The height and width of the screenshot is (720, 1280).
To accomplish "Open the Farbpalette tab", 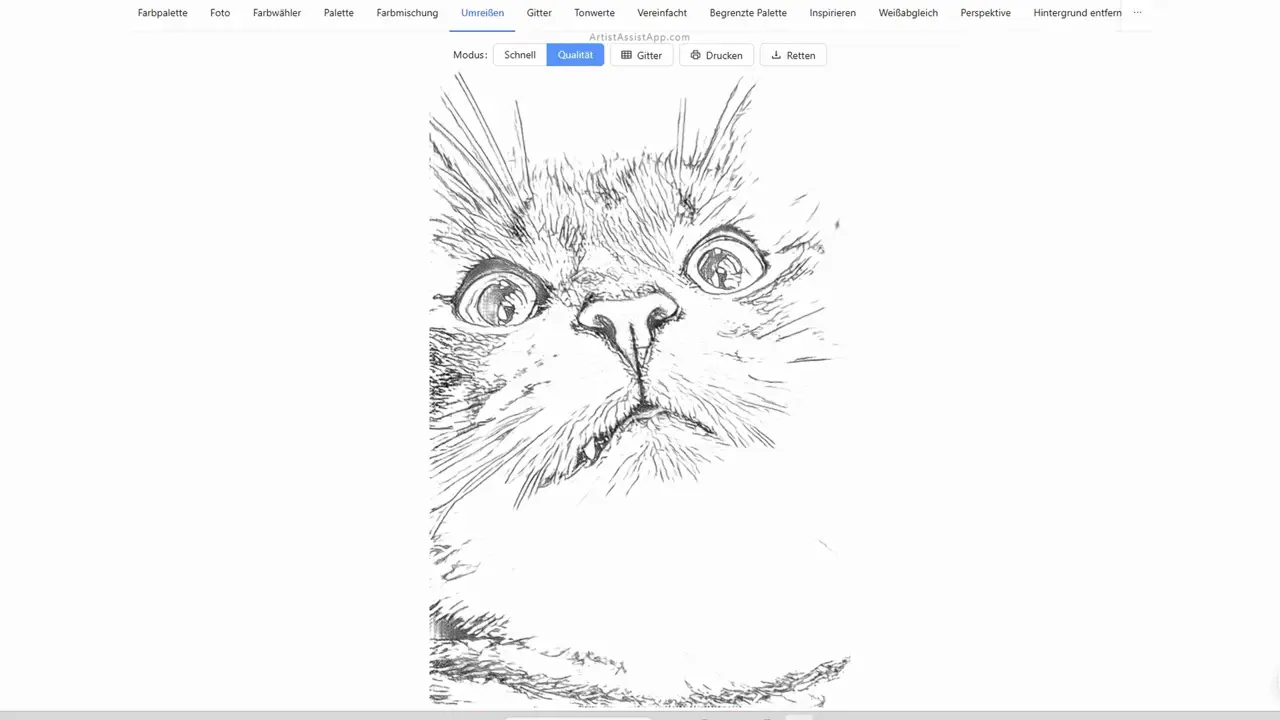I will pyautogui.click(x=162, y=13).
